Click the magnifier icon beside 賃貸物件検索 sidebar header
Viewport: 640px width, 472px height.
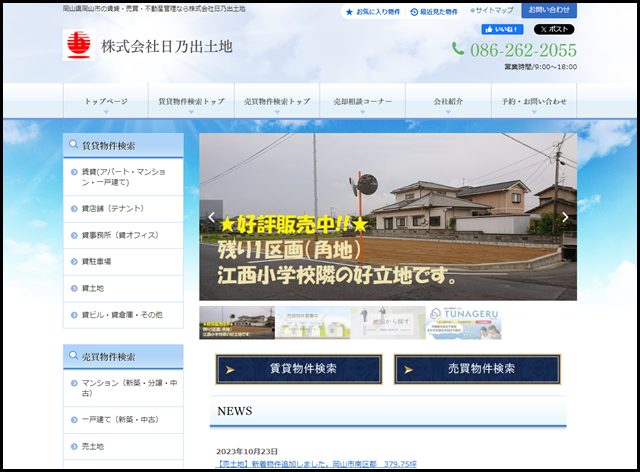coord(73,145)
